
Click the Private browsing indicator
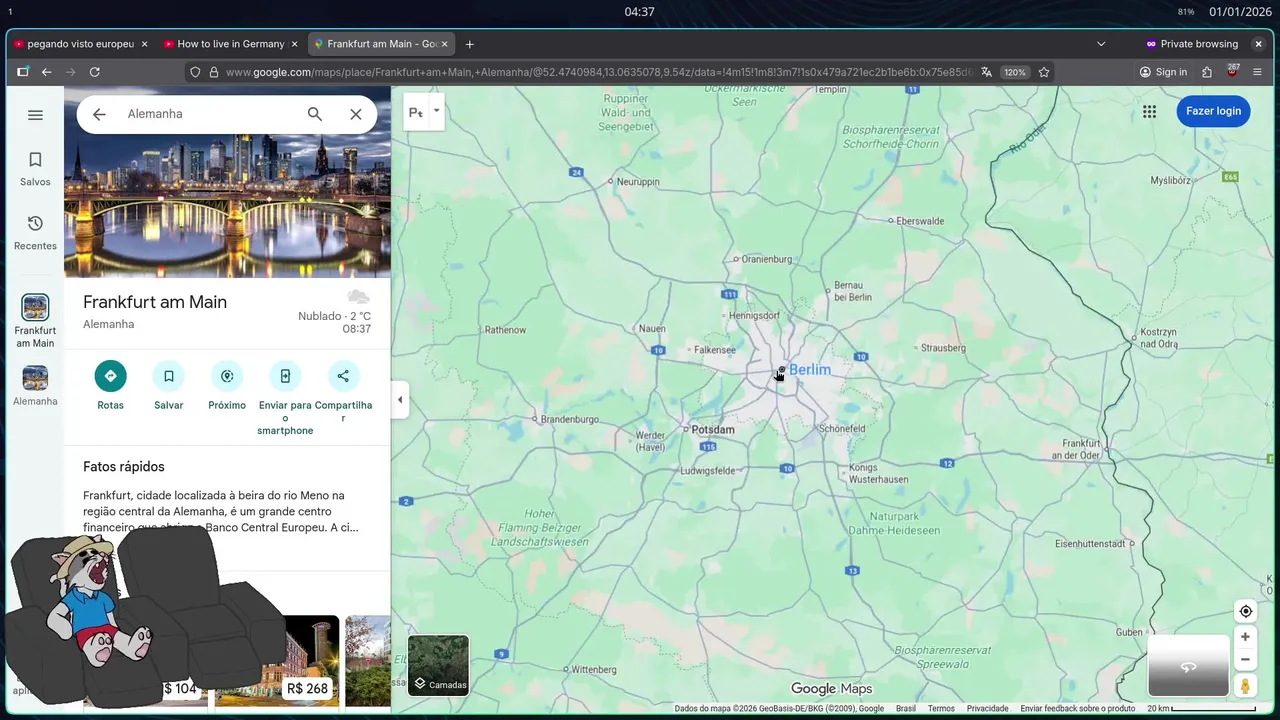pyautogui.click(x=1192, y=44)
